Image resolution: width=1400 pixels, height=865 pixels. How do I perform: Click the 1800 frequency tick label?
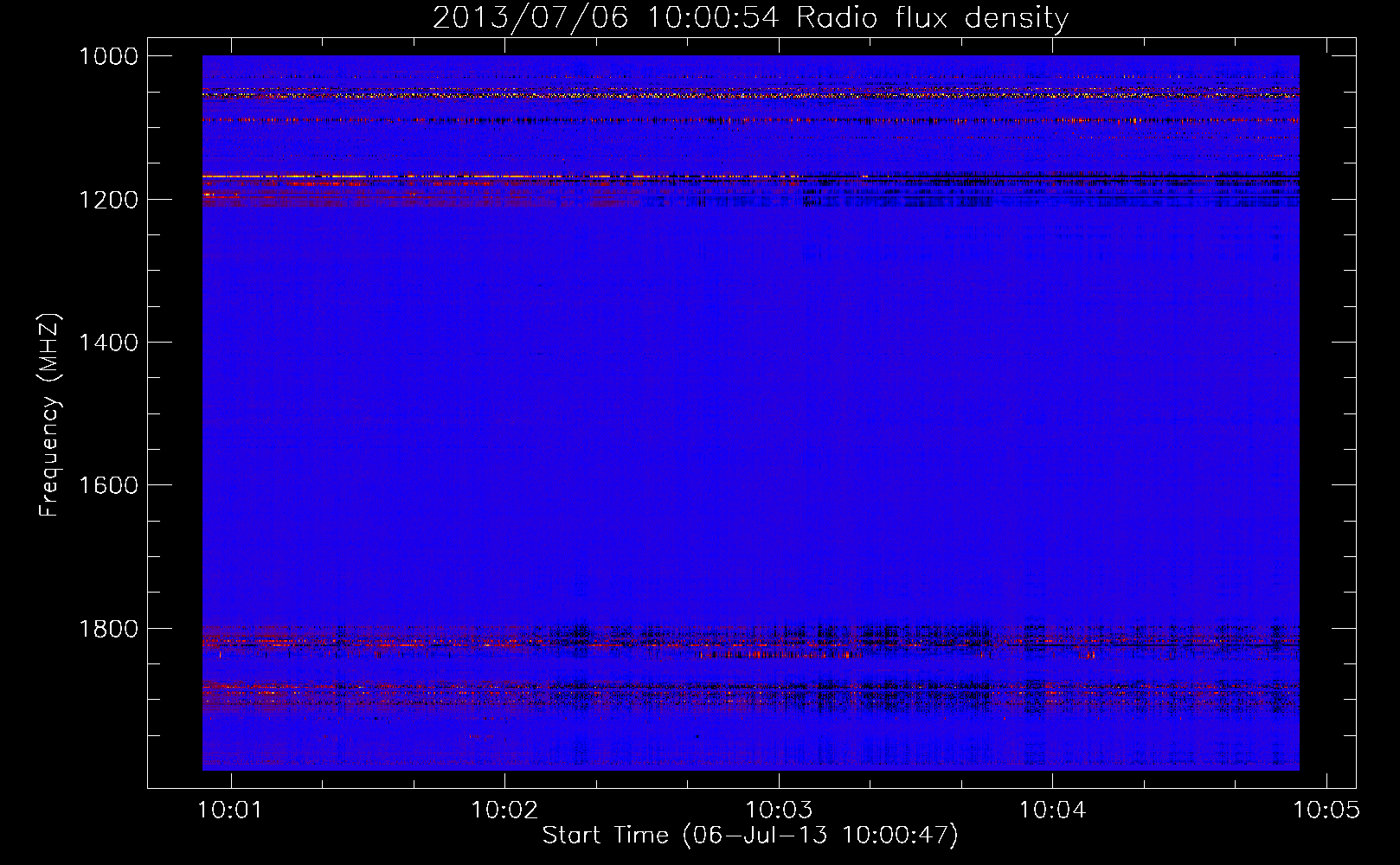point(108,629)
